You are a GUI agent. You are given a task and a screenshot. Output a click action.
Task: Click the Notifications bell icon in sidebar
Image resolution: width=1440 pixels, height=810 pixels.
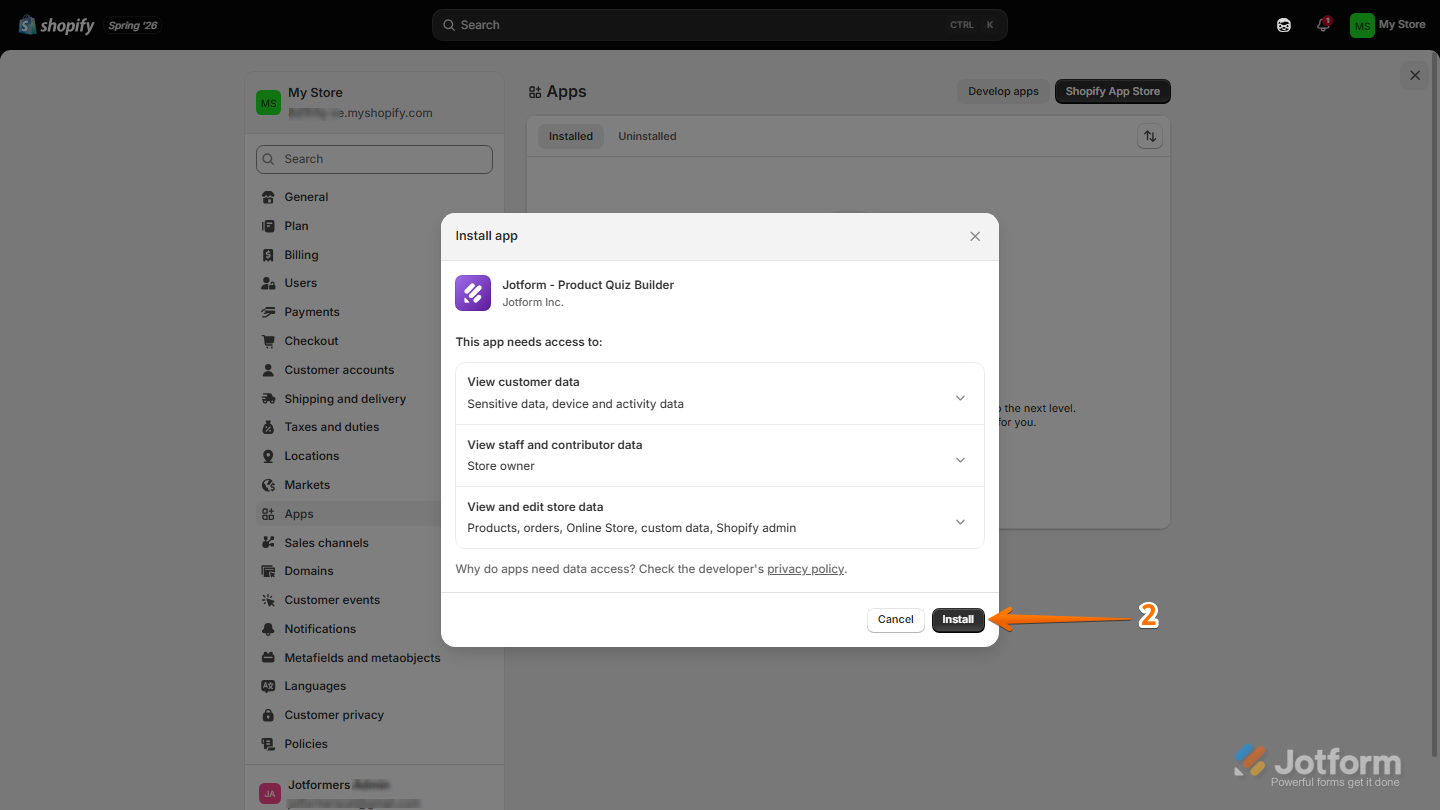(x=268, y=629)
